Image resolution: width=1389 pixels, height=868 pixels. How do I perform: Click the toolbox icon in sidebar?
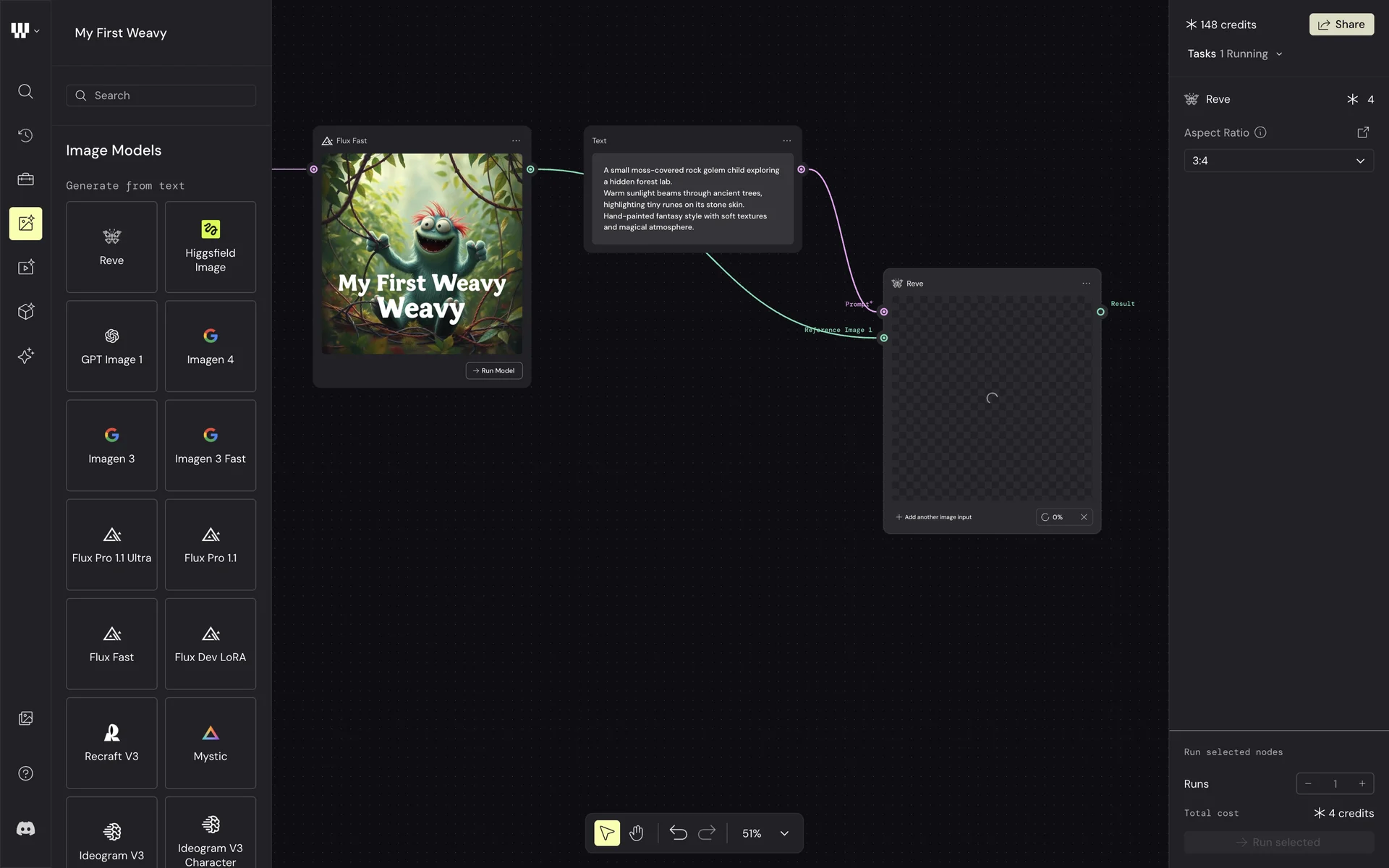25,179
